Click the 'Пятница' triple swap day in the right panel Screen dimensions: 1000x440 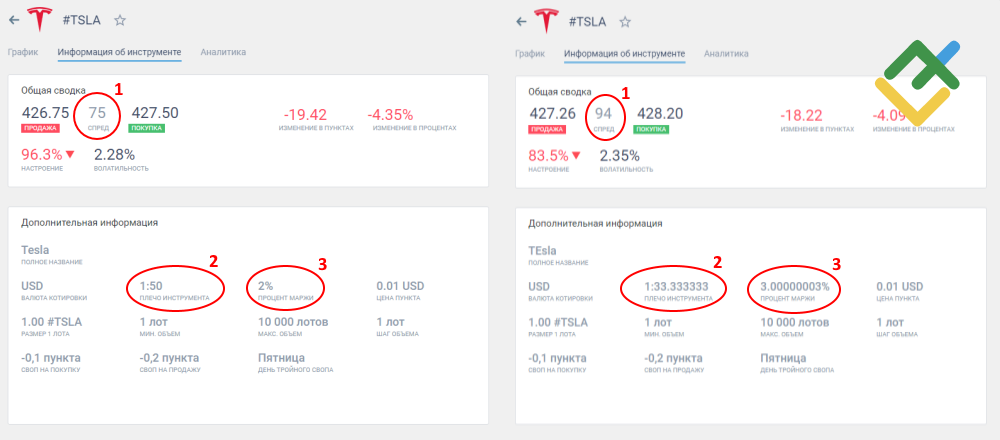(783, 359)
